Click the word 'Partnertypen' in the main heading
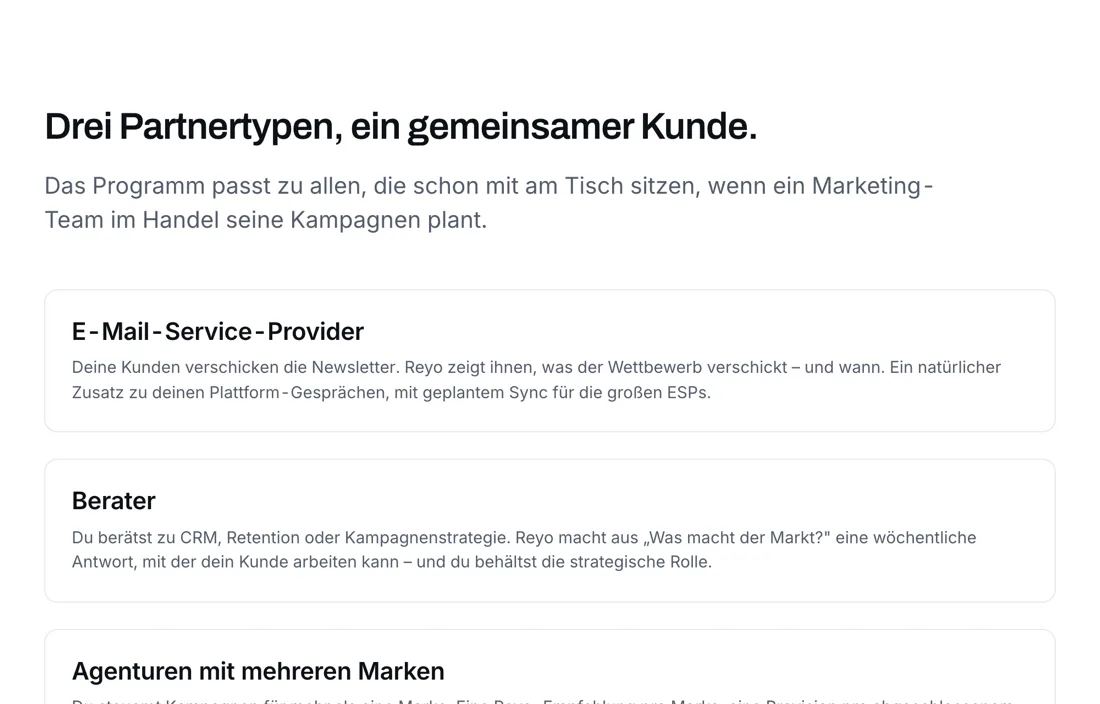 pos(230,127)
